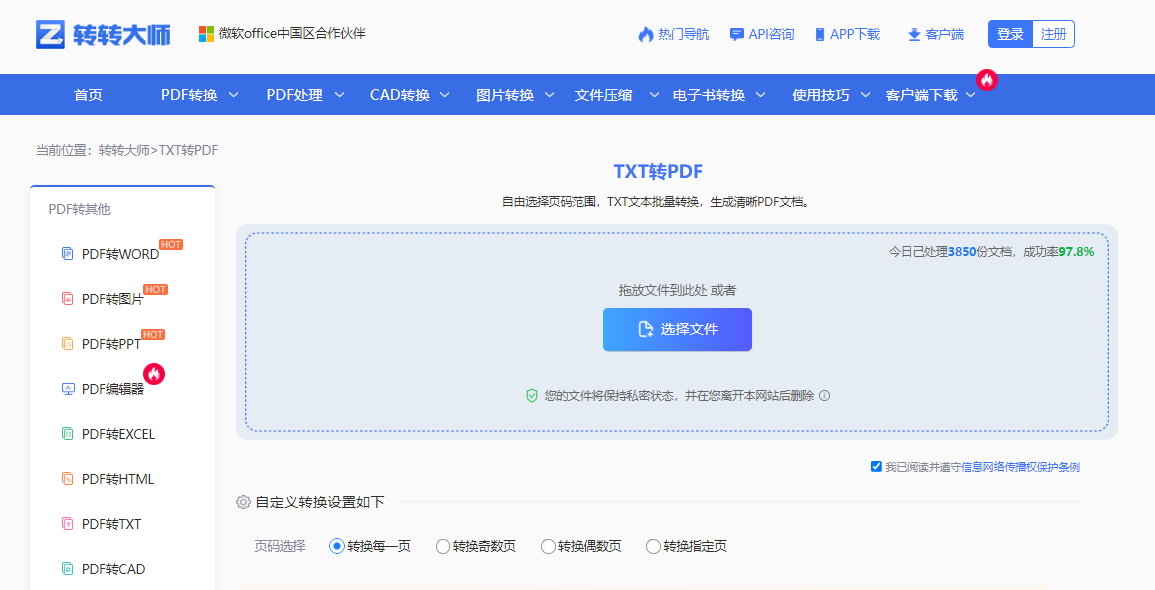
Task: Click the PDF转图片 sidebar icon
Action: [x=68, y=299]
